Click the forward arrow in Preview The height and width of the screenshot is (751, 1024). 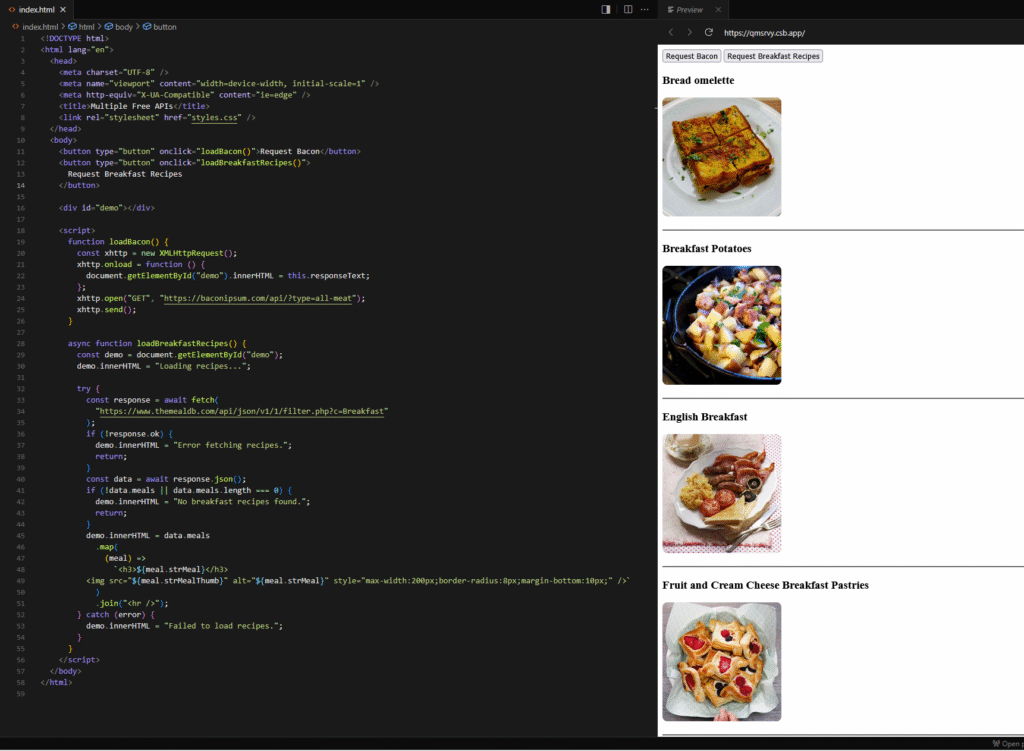pos(689,32)
